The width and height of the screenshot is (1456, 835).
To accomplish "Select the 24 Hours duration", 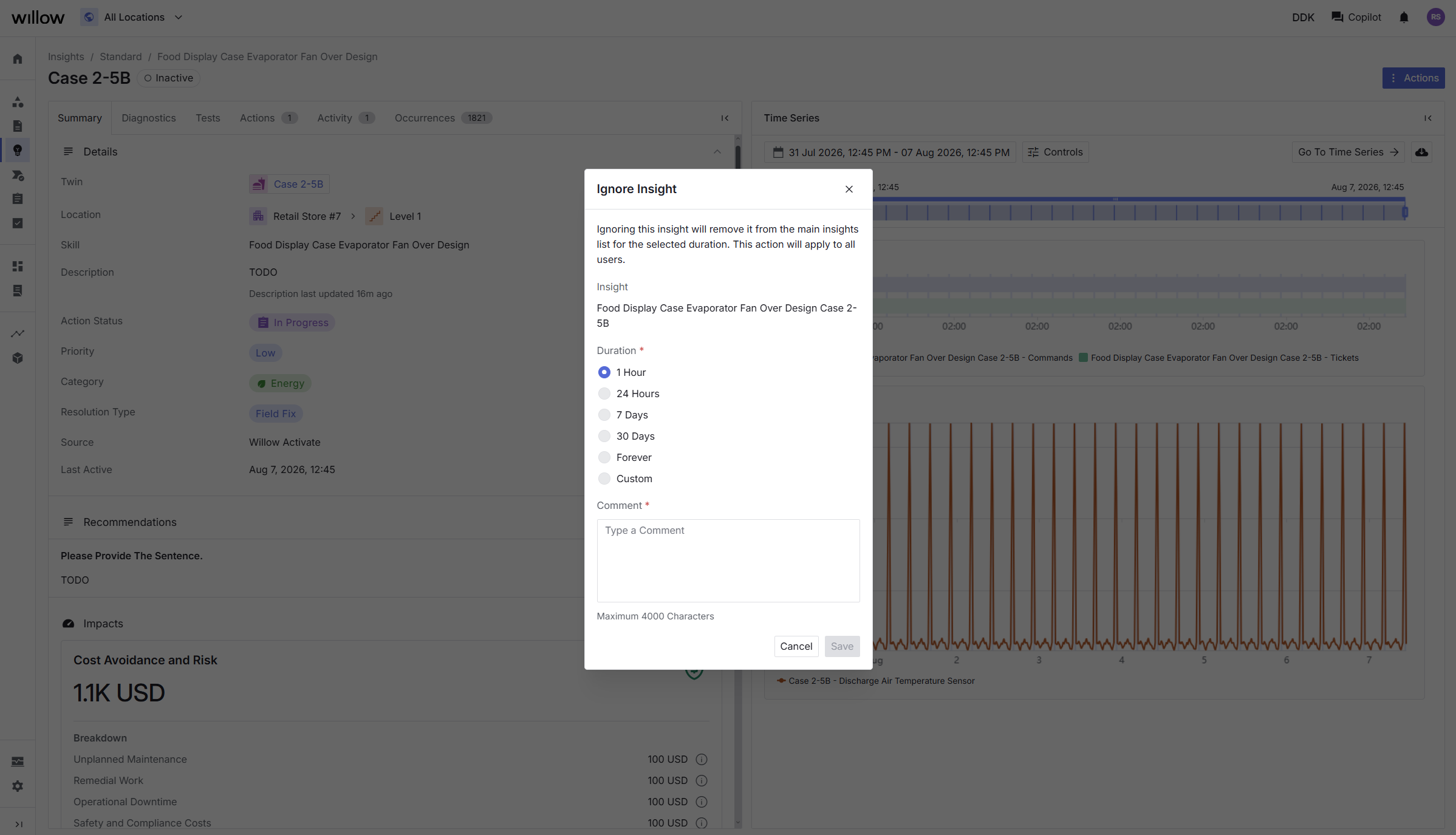I will click(x=604, y=394).
